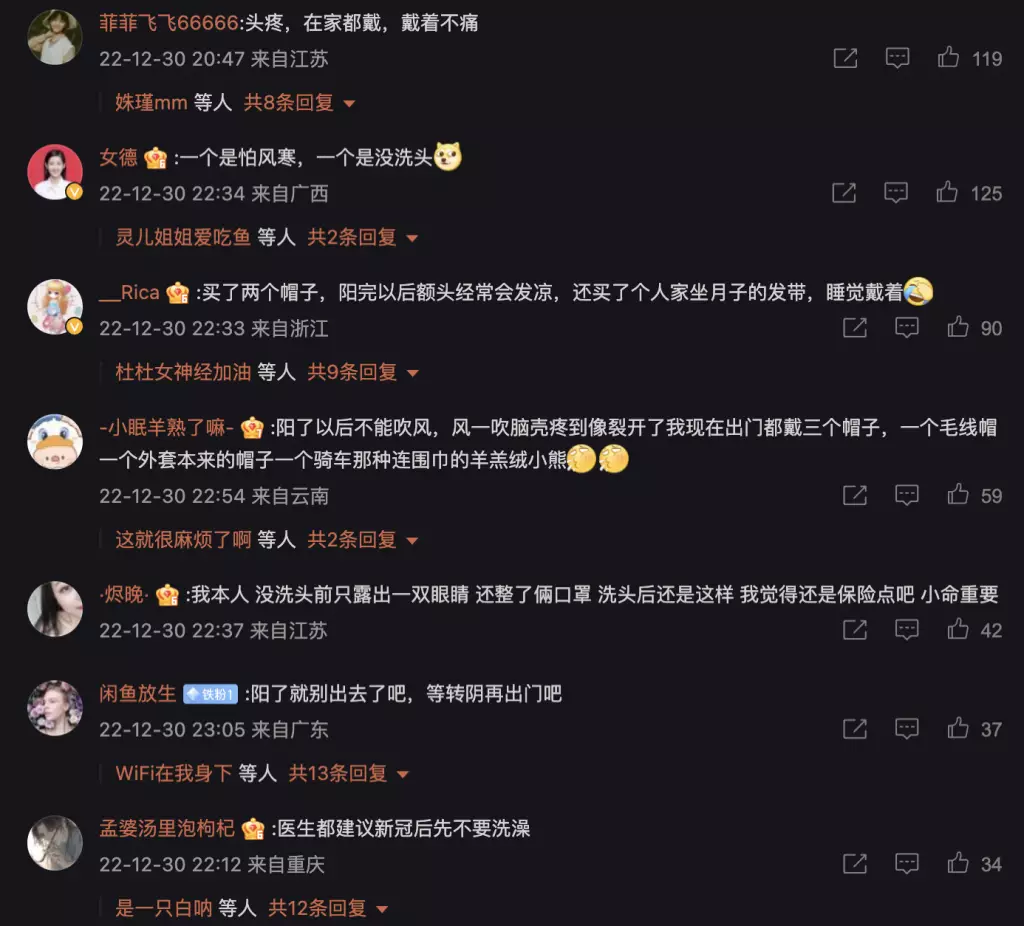
Task: Show 共12条回复 under 孟婆汤里泡枸杞
Action: click(x=328, y=908)
